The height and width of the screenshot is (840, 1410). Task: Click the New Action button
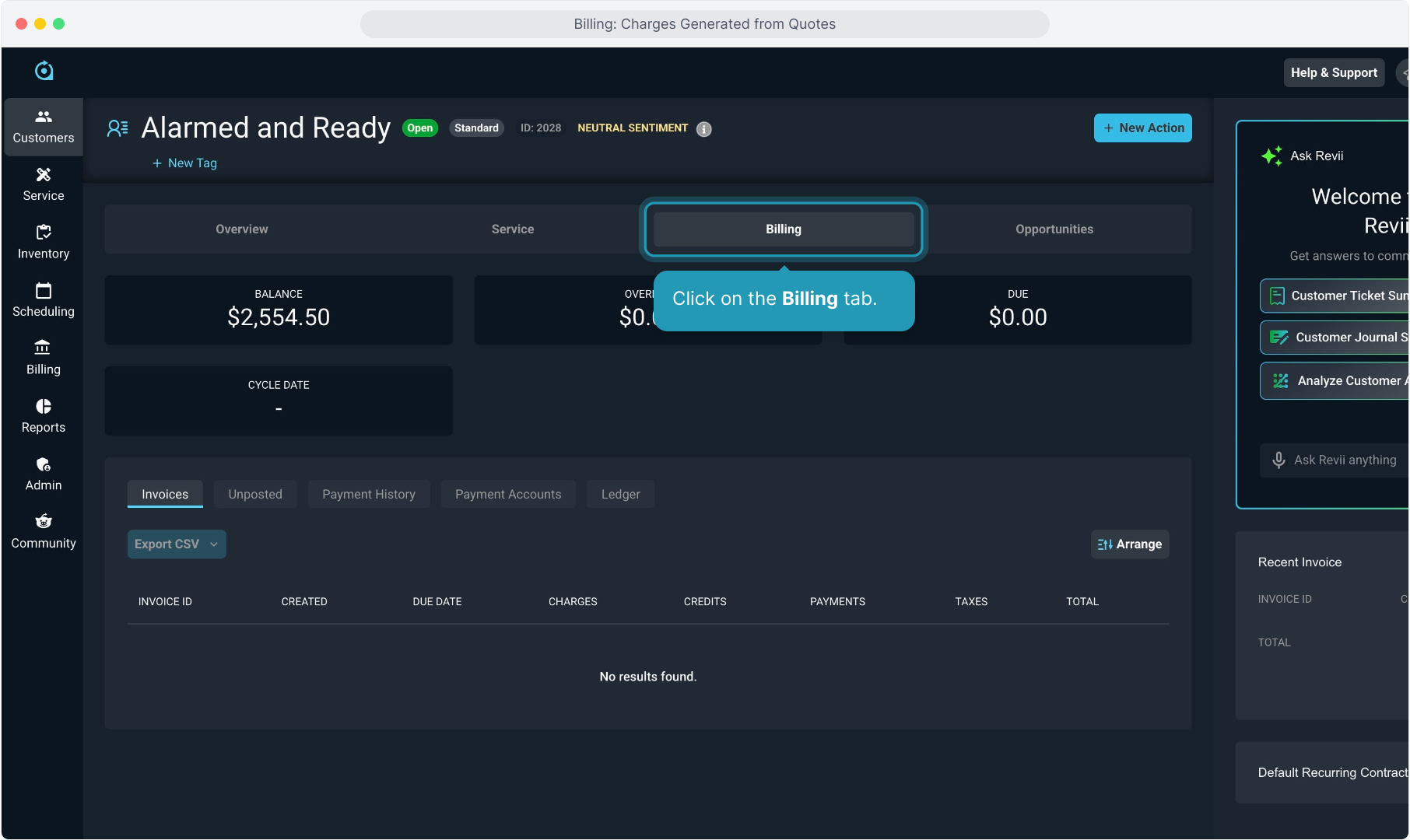1142,128
